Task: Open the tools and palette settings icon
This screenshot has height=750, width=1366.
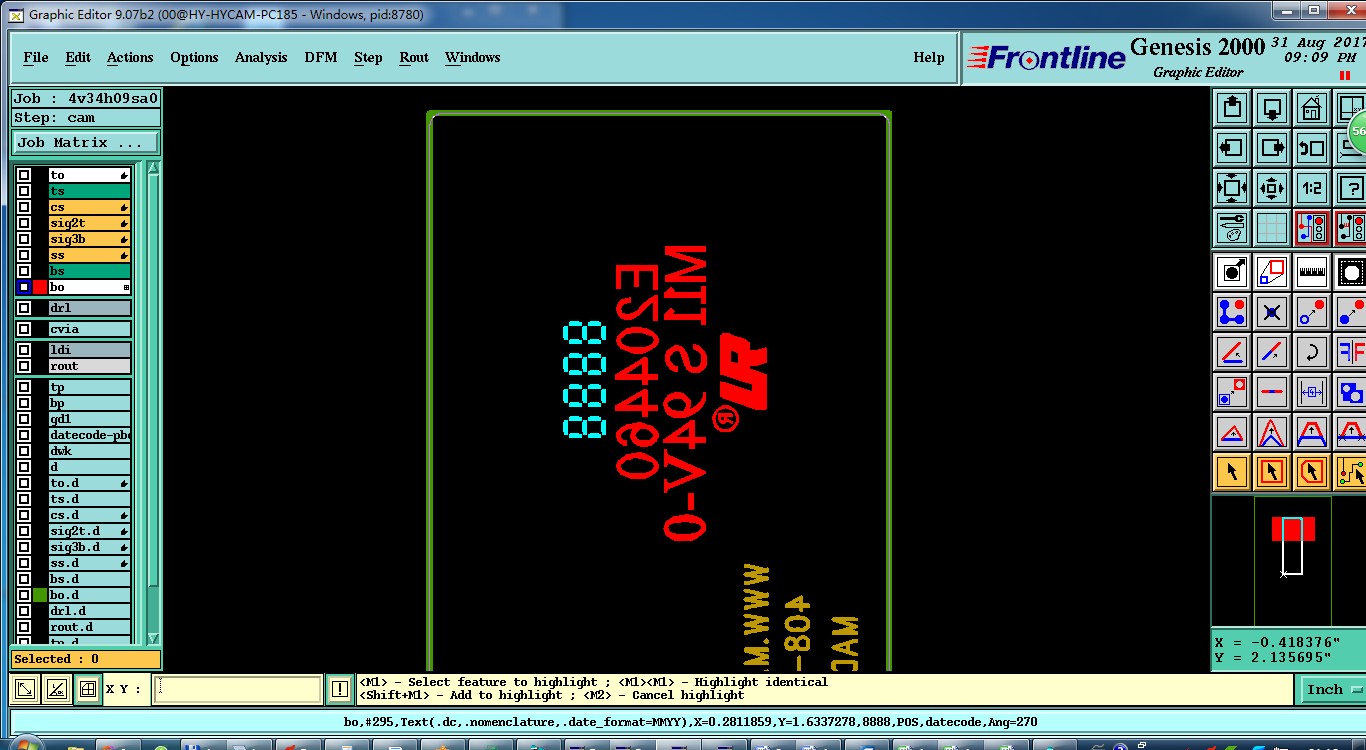Action: pyautogui.click(x=1231, y=228)
